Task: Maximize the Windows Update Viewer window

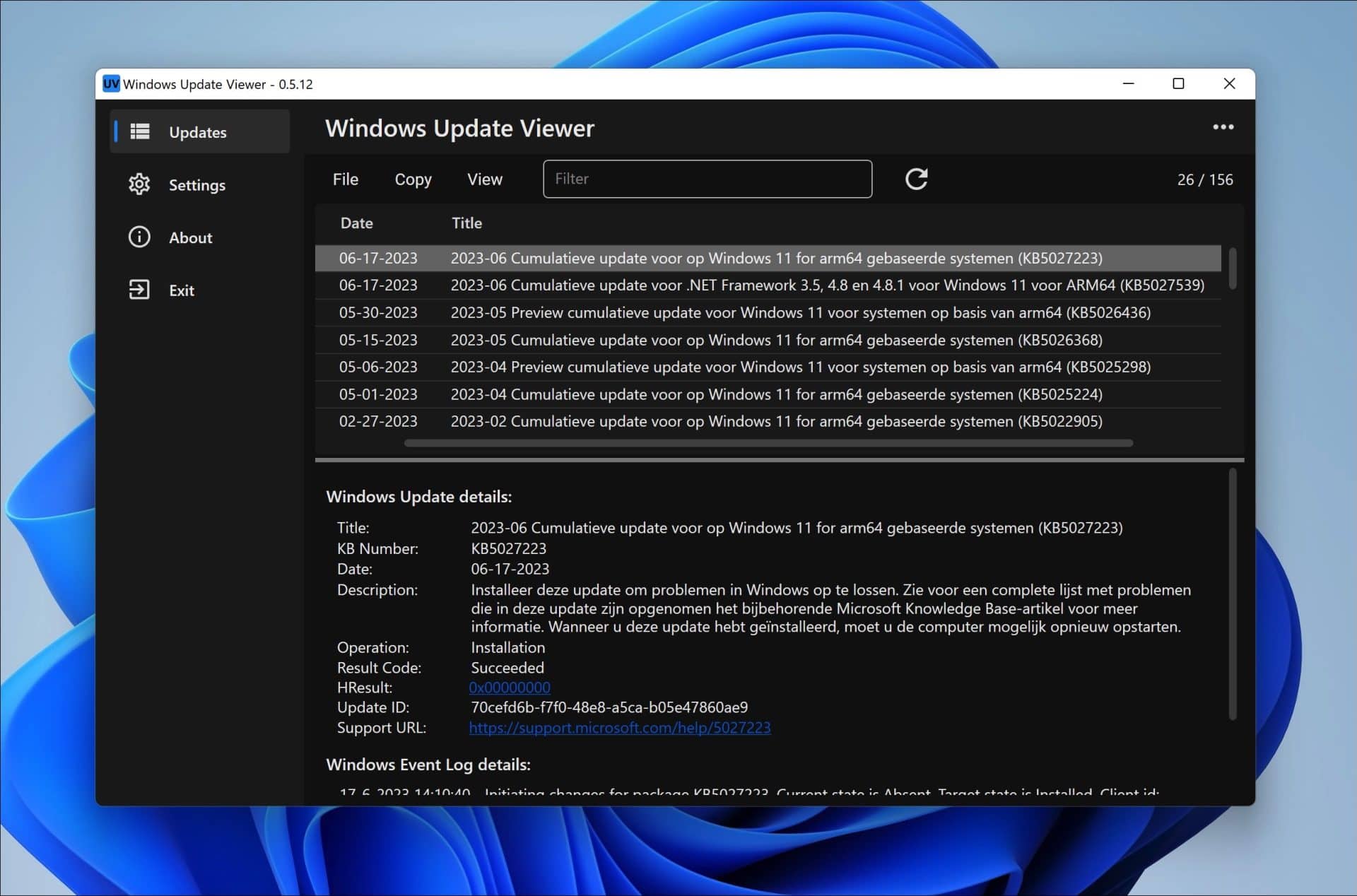Action: tap(1178, 83)
